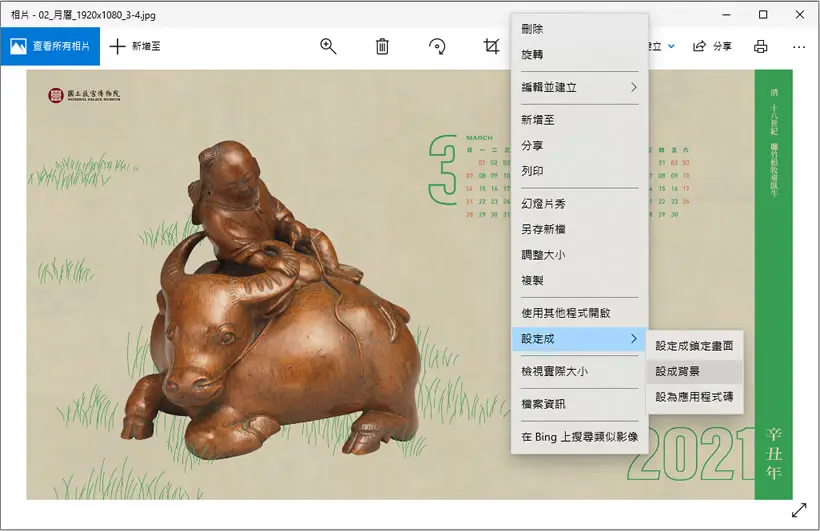The height and width of the screenshot is (531, 820).
Task: Open the toolbar dropdown chevron beside 建立
Action: point(671,46)
